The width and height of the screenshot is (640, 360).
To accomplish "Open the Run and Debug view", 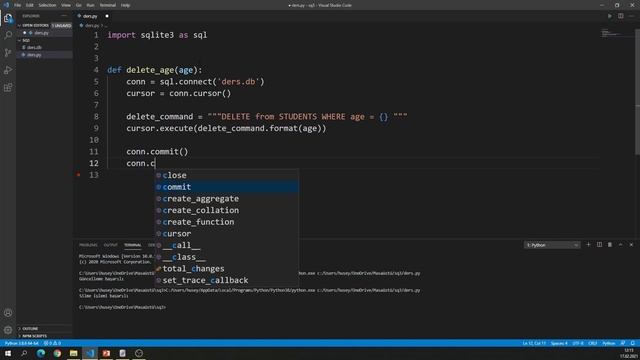I will [8, 70].
